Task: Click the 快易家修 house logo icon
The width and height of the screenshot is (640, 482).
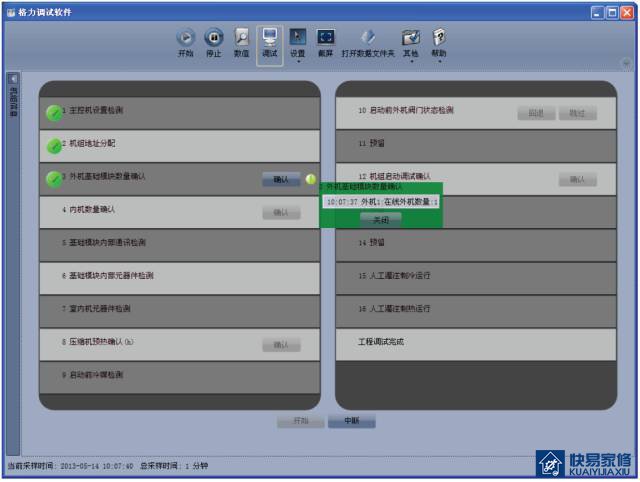Action: pos(550,464)
